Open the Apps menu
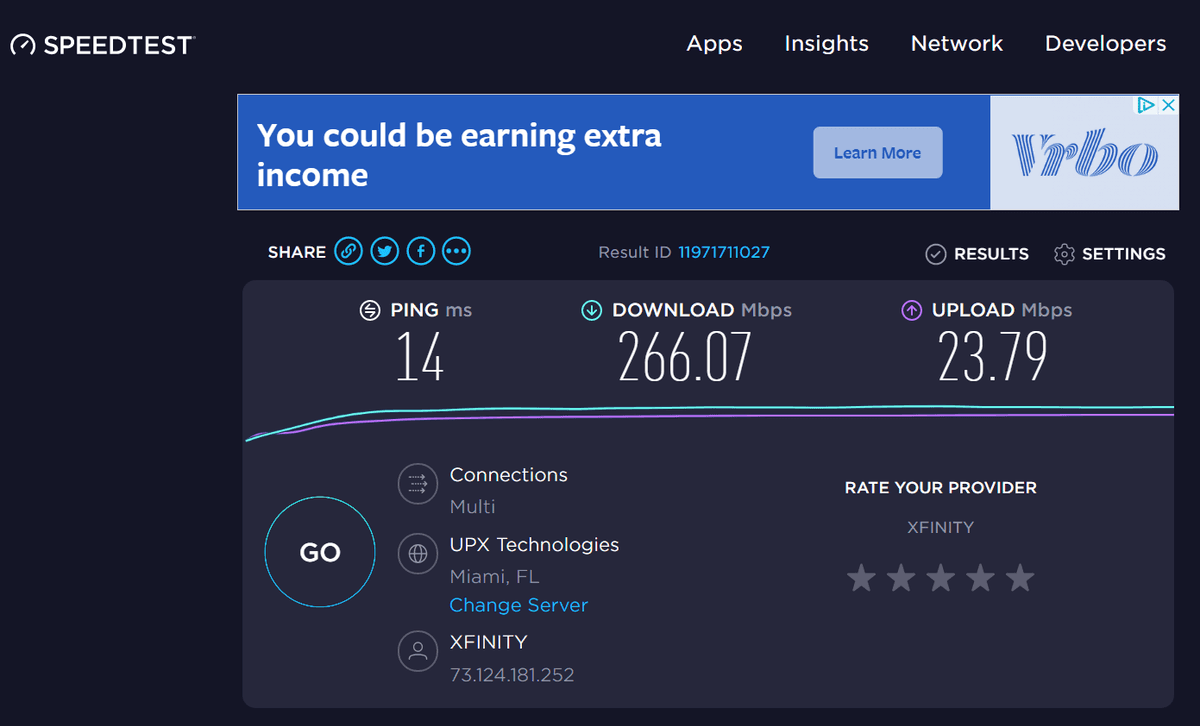This screenshot has width=1200, height=726. [x=714, y=44]
